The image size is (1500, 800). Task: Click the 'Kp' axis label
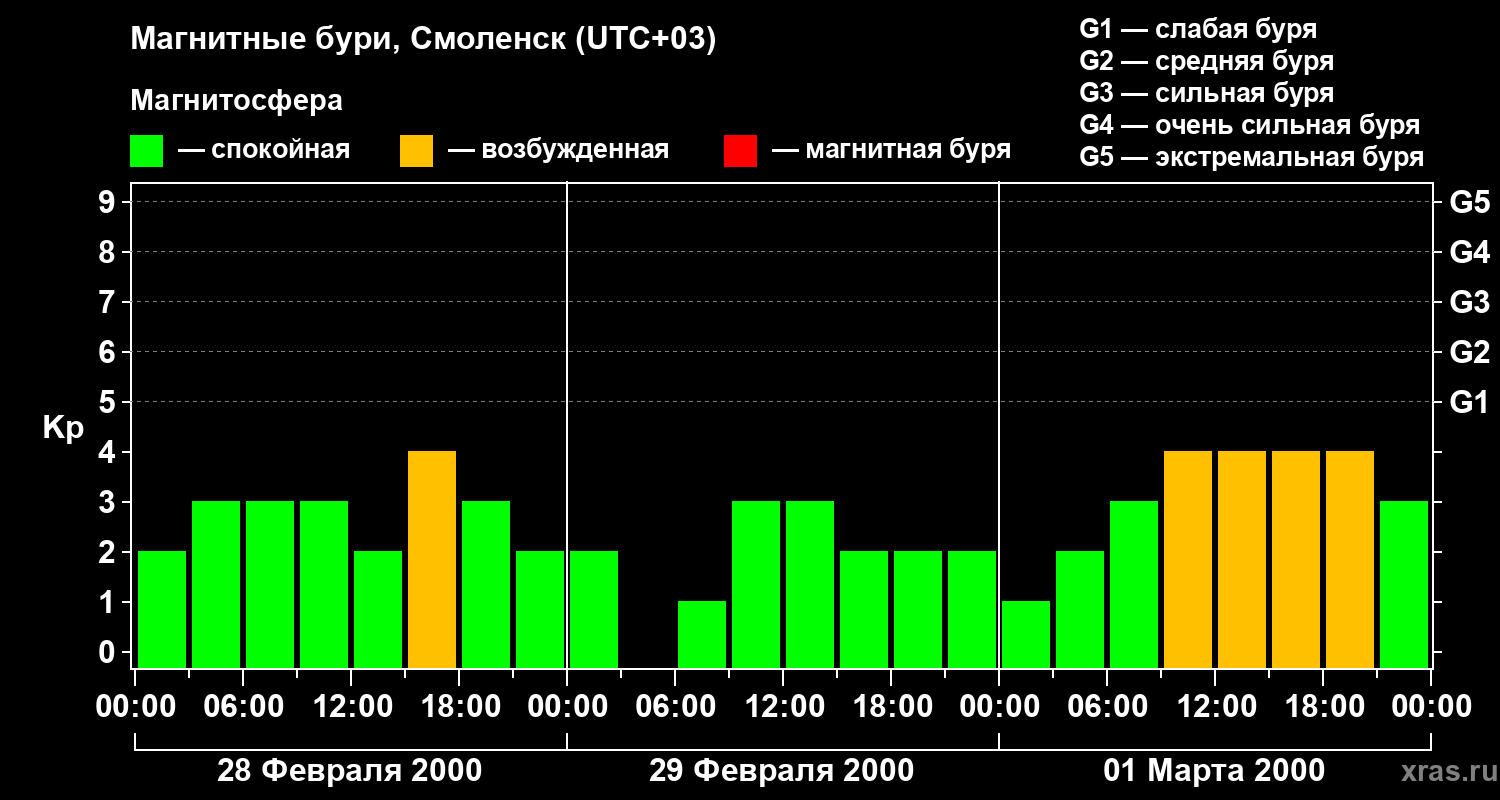[64, 428]
